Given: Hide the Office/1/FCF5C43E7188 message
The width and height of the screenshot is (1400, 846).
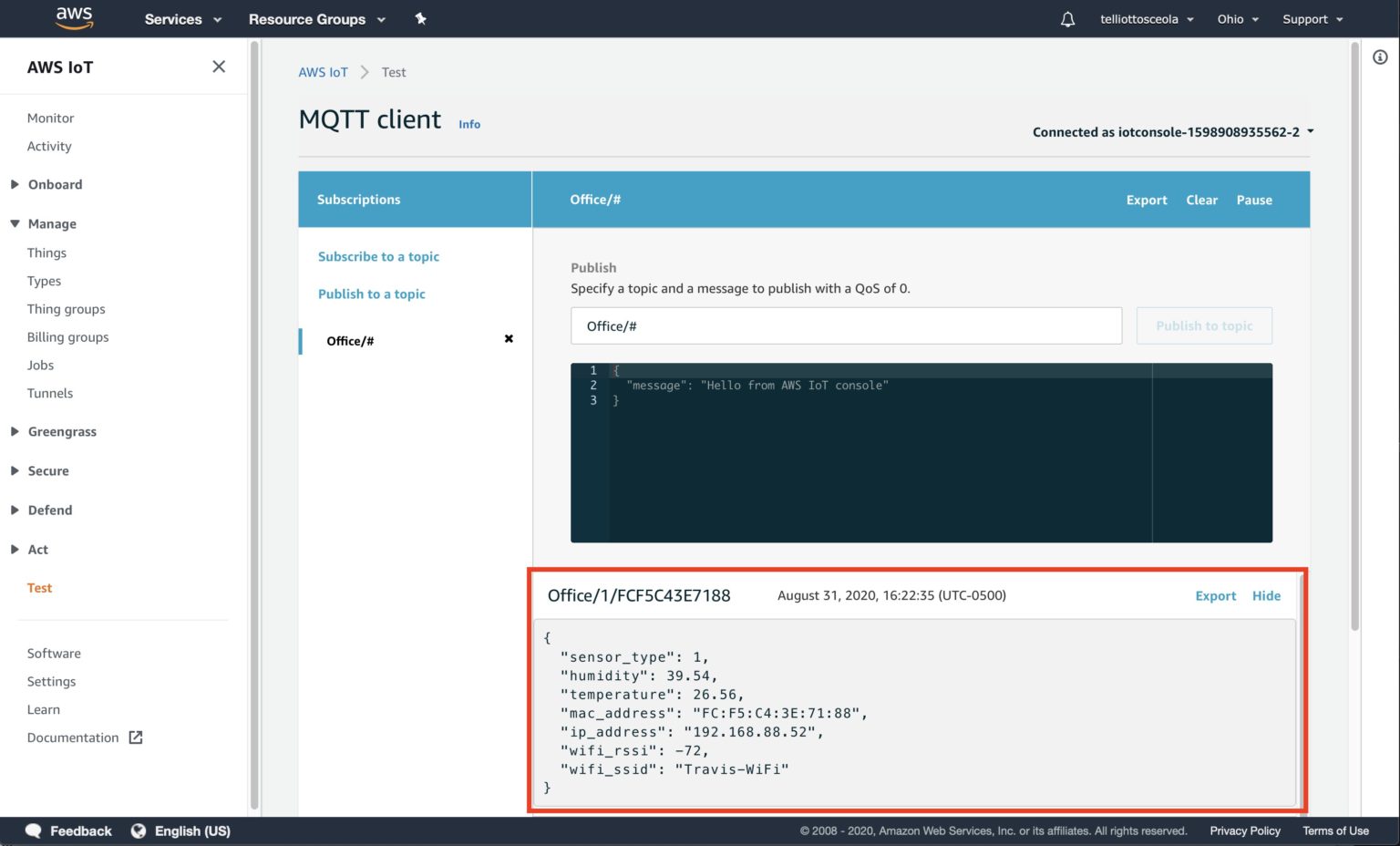Looking at the screenshot, I should pyautogui.click(x=1266, y=596).
